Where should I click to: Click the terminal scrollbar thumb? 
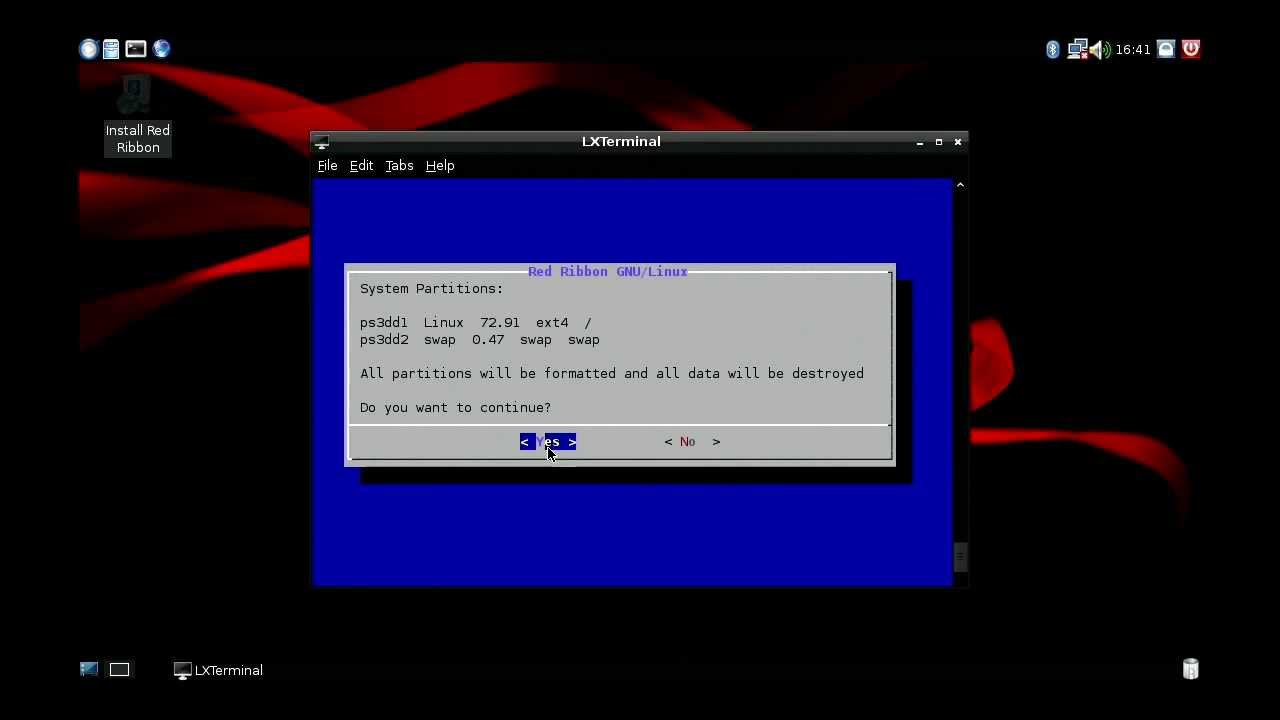(960, 557)
